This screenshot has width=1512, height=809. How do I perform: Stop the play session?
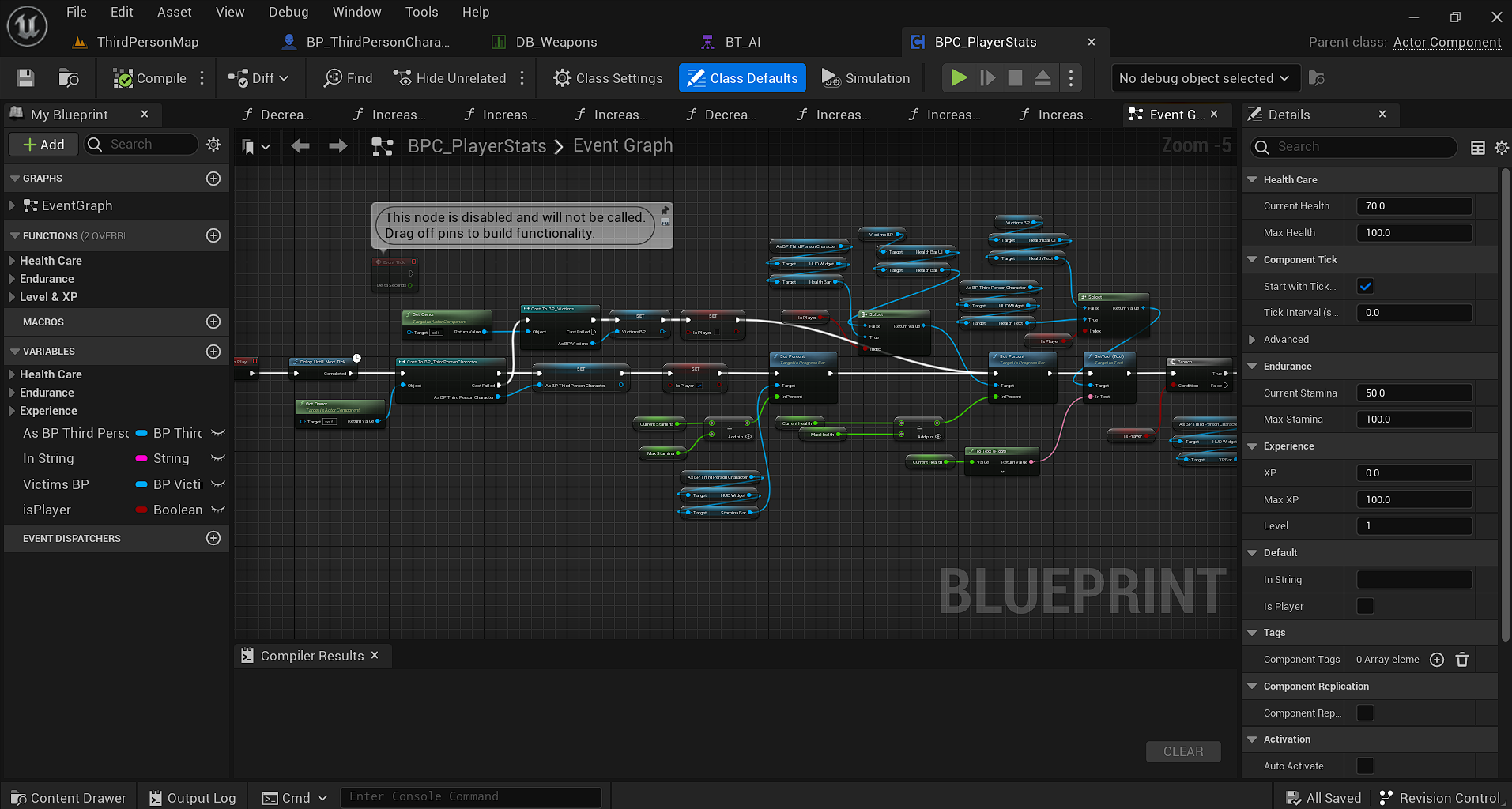point(1015,77)
